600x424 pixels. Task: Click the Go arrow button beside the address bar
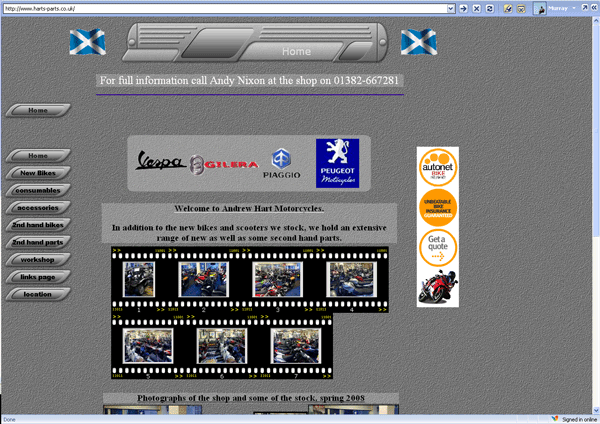463,8
